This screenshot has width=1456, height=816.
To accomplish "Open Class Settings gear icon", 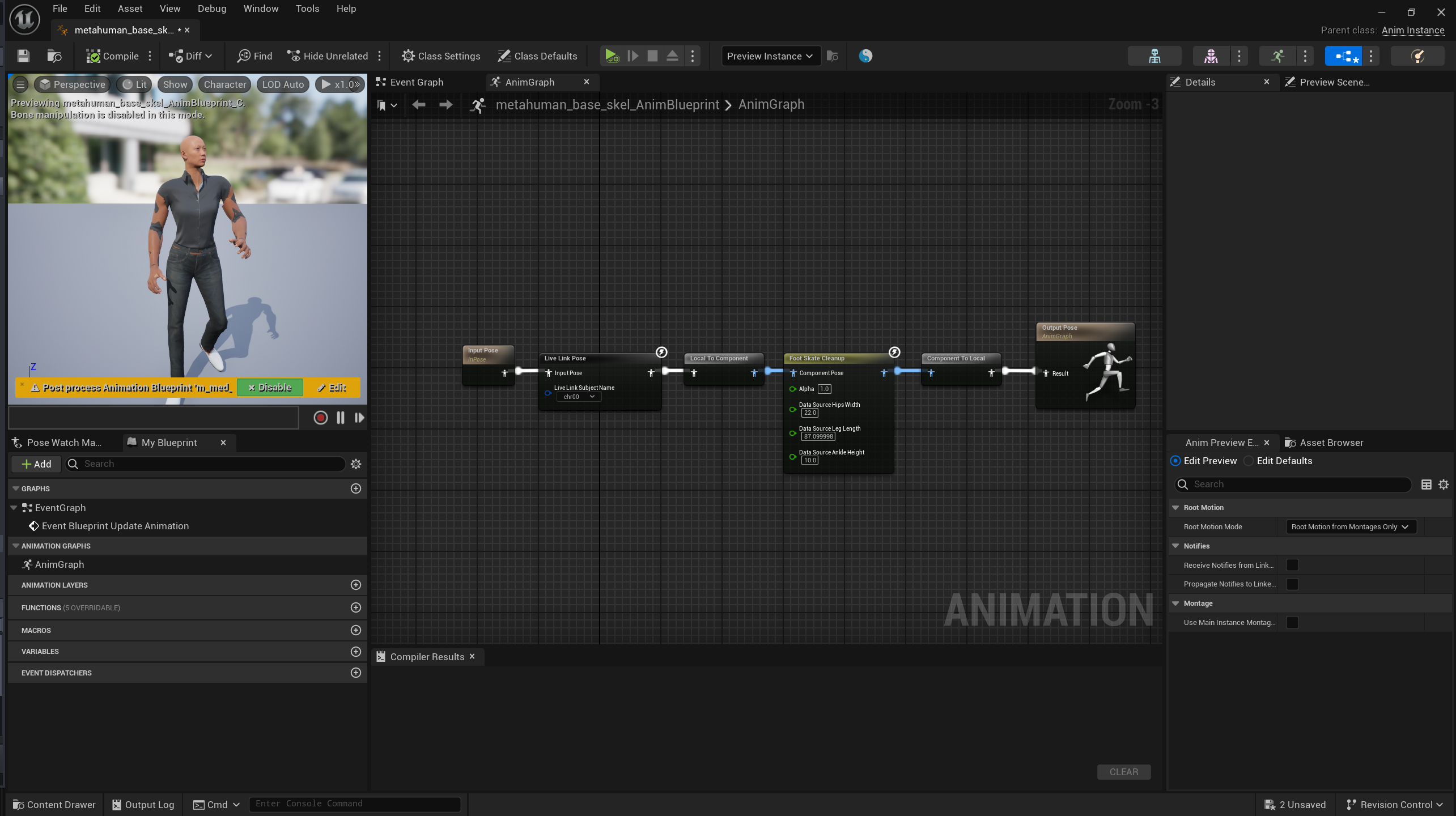I will 408,56.
